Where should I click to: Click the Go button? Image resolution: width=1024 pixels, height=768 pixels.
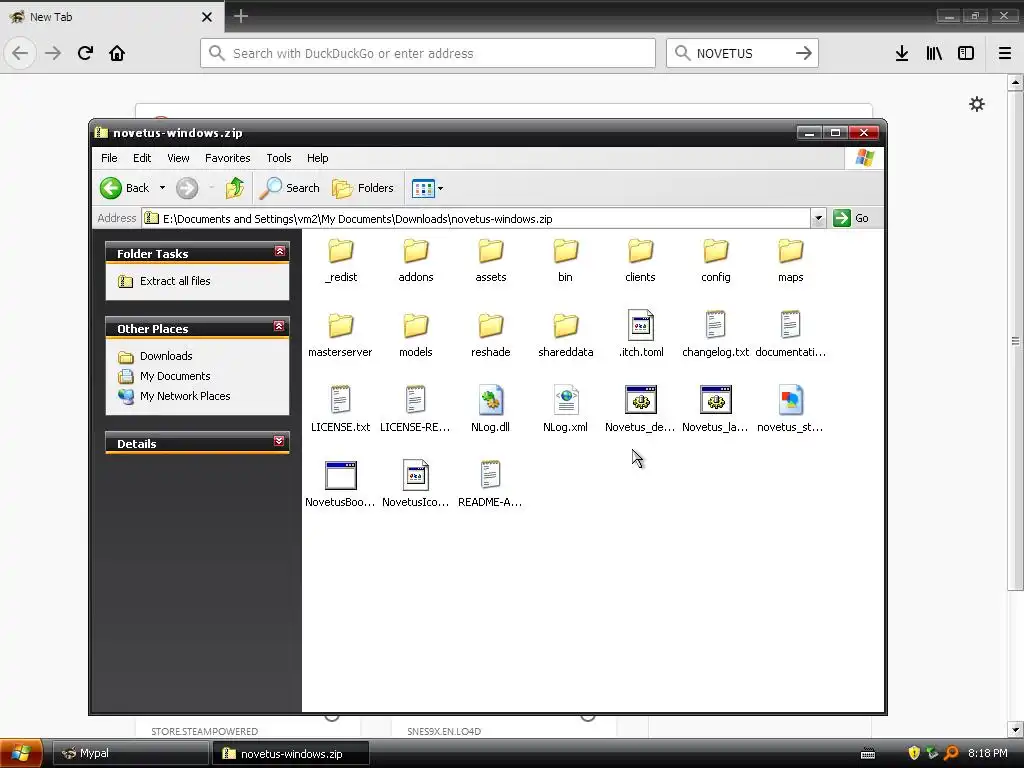pyautogui.click(x=851, y=218)
